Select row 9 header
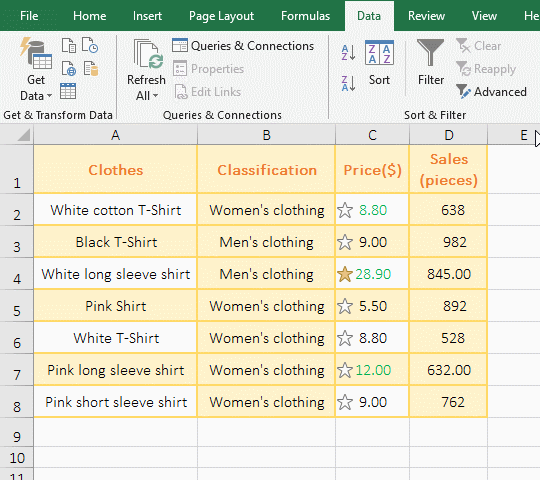This screenshot has width=540, height=480. coord(17,433)
